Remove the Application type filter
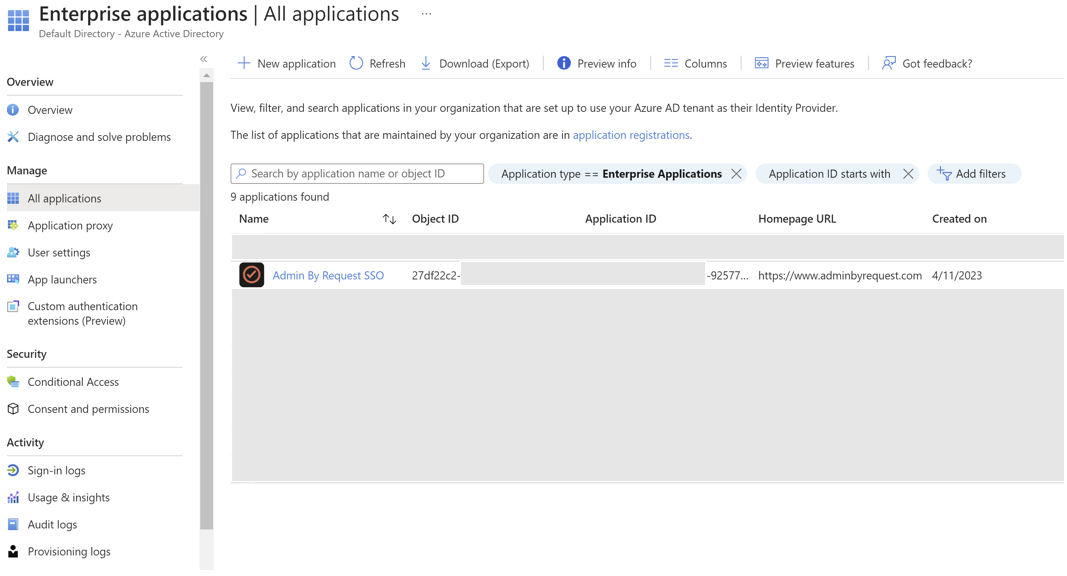Image resolution: width=1067 pixels, height=576 pixels. click(x=736, y=174)
